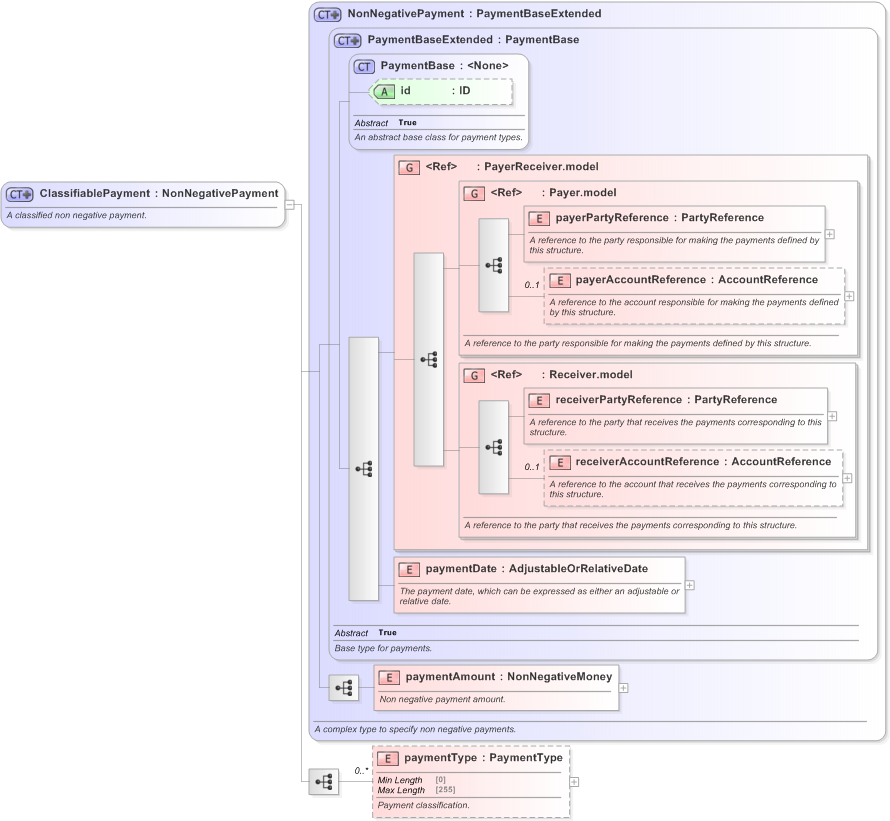
Task: Expand the receiverPartyReference element
Action: (832, 416)
